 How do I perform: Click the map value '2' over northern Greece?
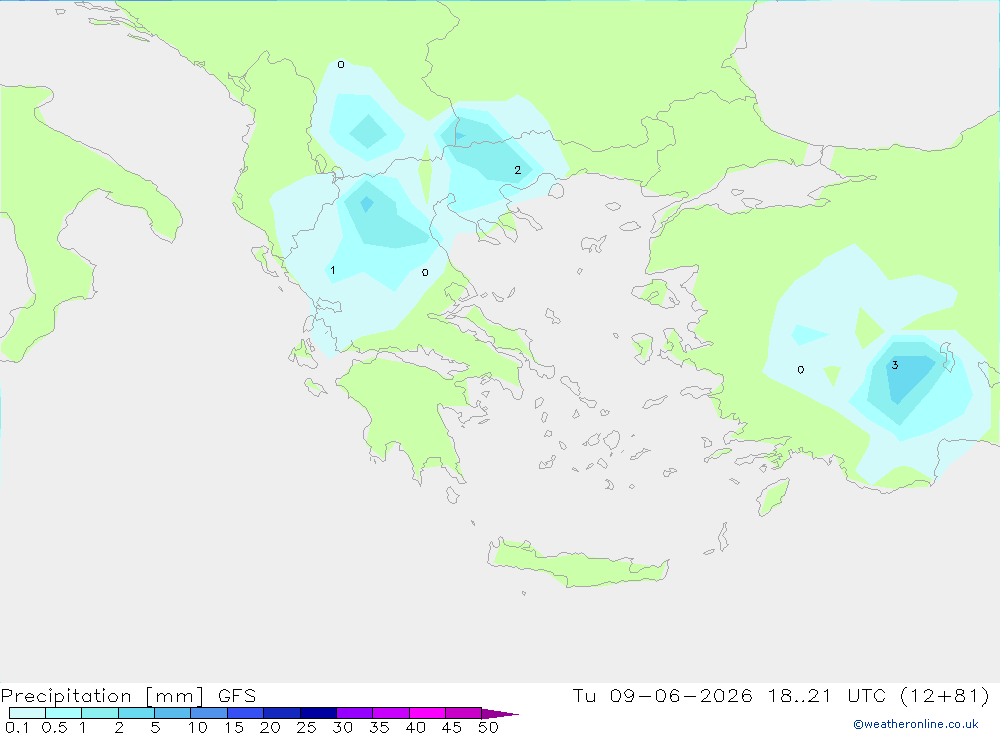pyautogui.click(x=518, y=170)
